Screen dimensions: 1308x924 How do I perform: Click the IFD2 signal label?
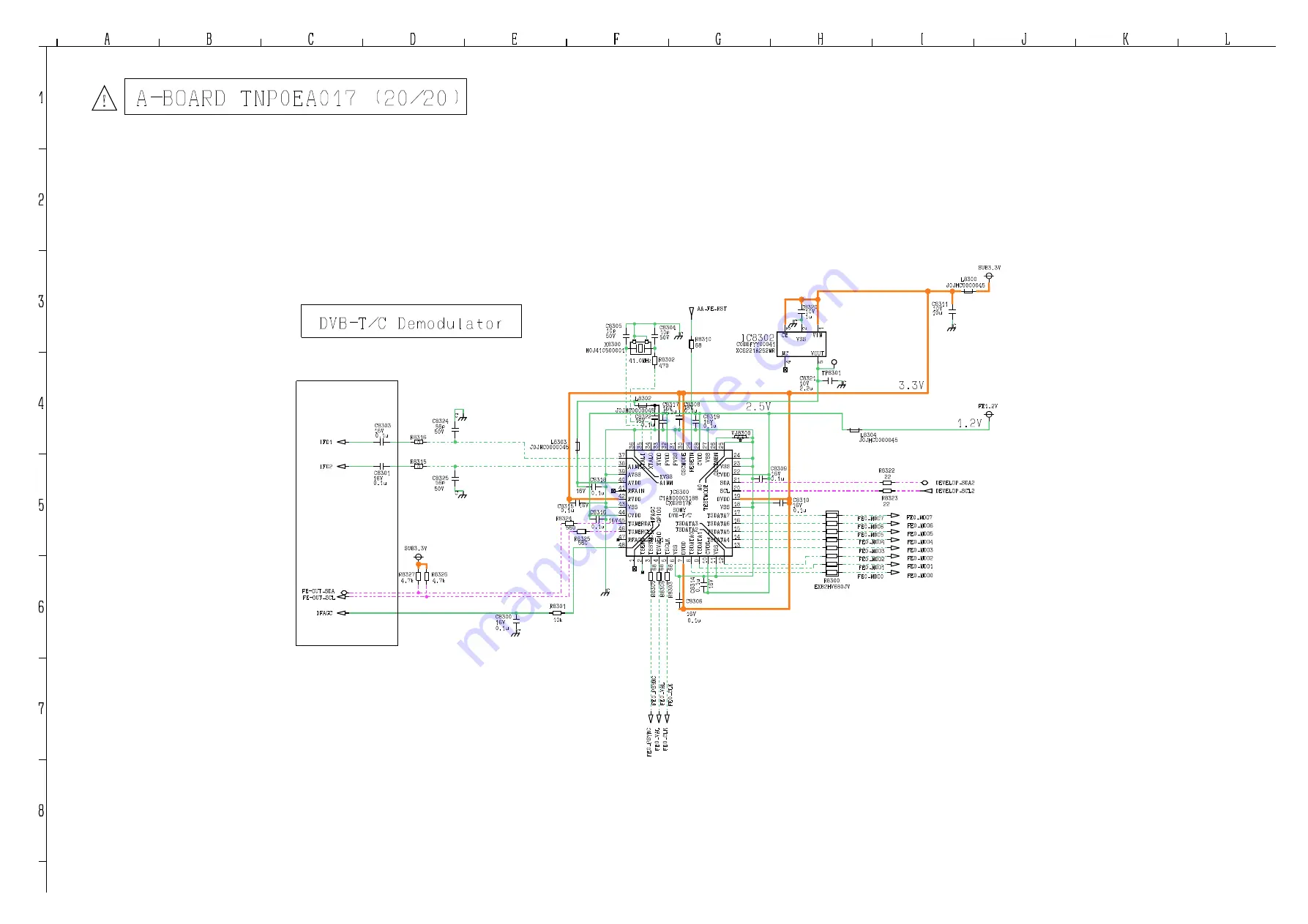point(326,466)
